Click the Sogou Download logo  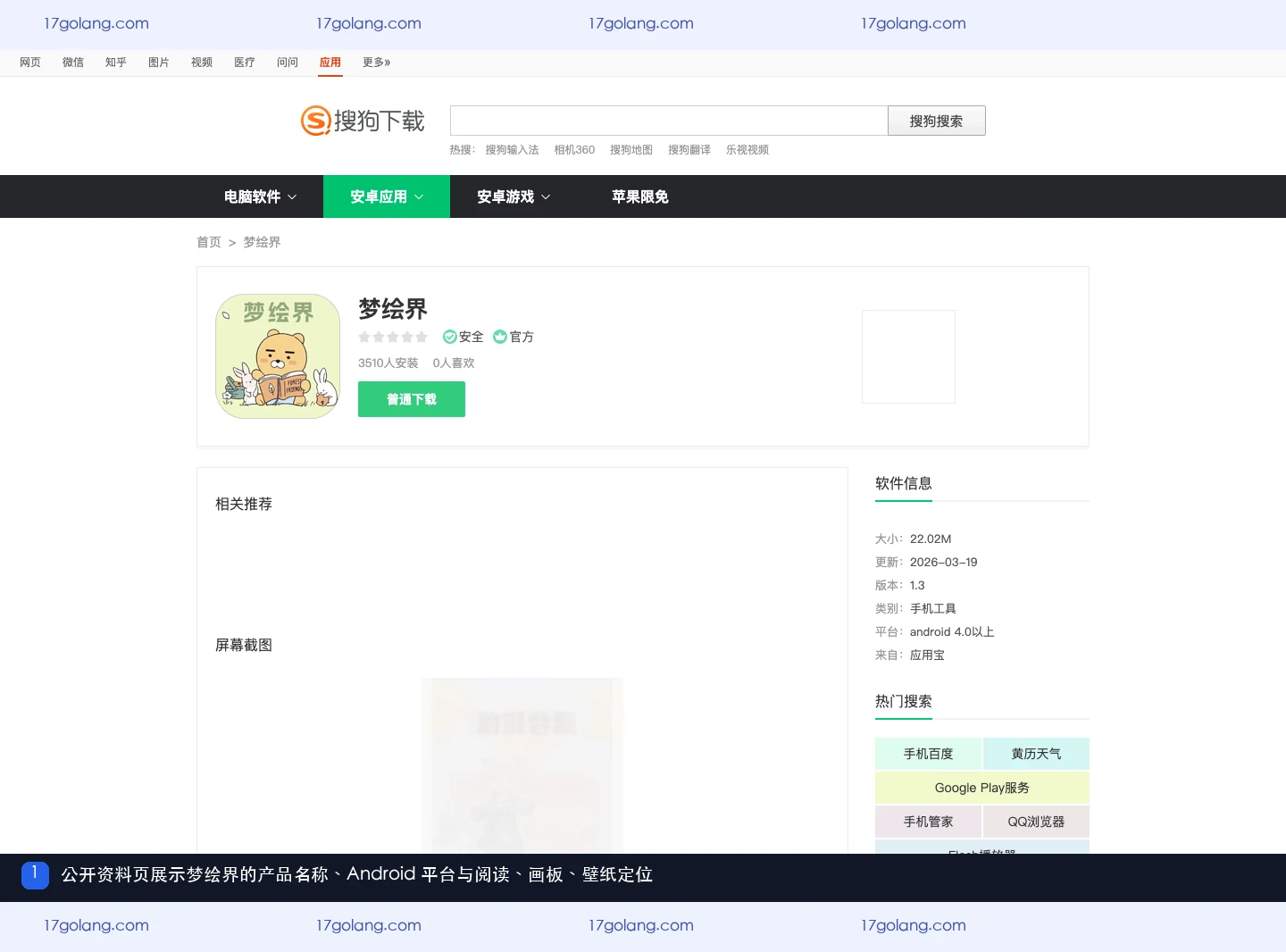coord(363,121)
